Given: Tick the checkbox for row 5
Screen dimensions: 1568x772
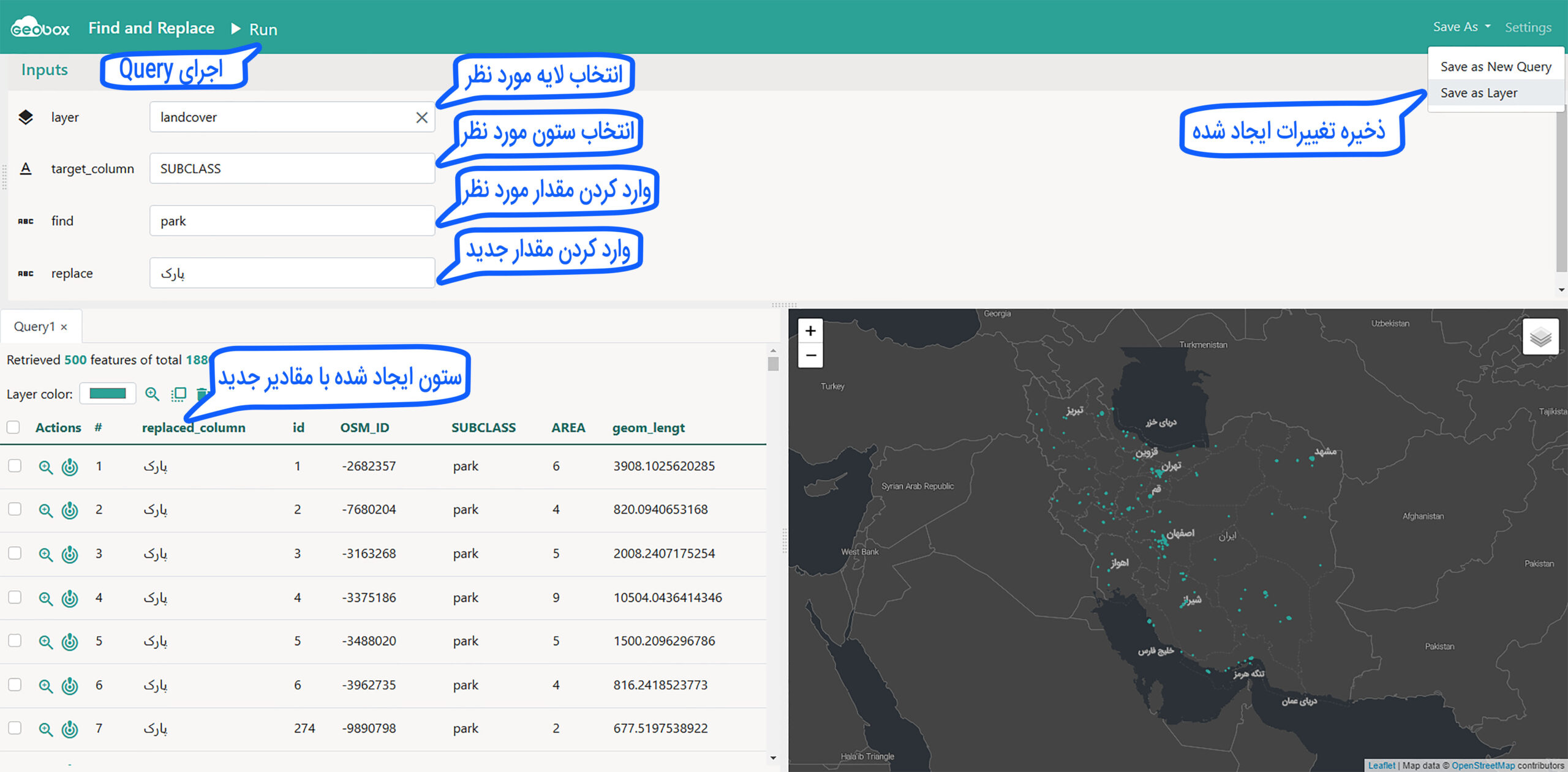Looking at the screenshot, I should pyautogui.click(x=15, y=641).
